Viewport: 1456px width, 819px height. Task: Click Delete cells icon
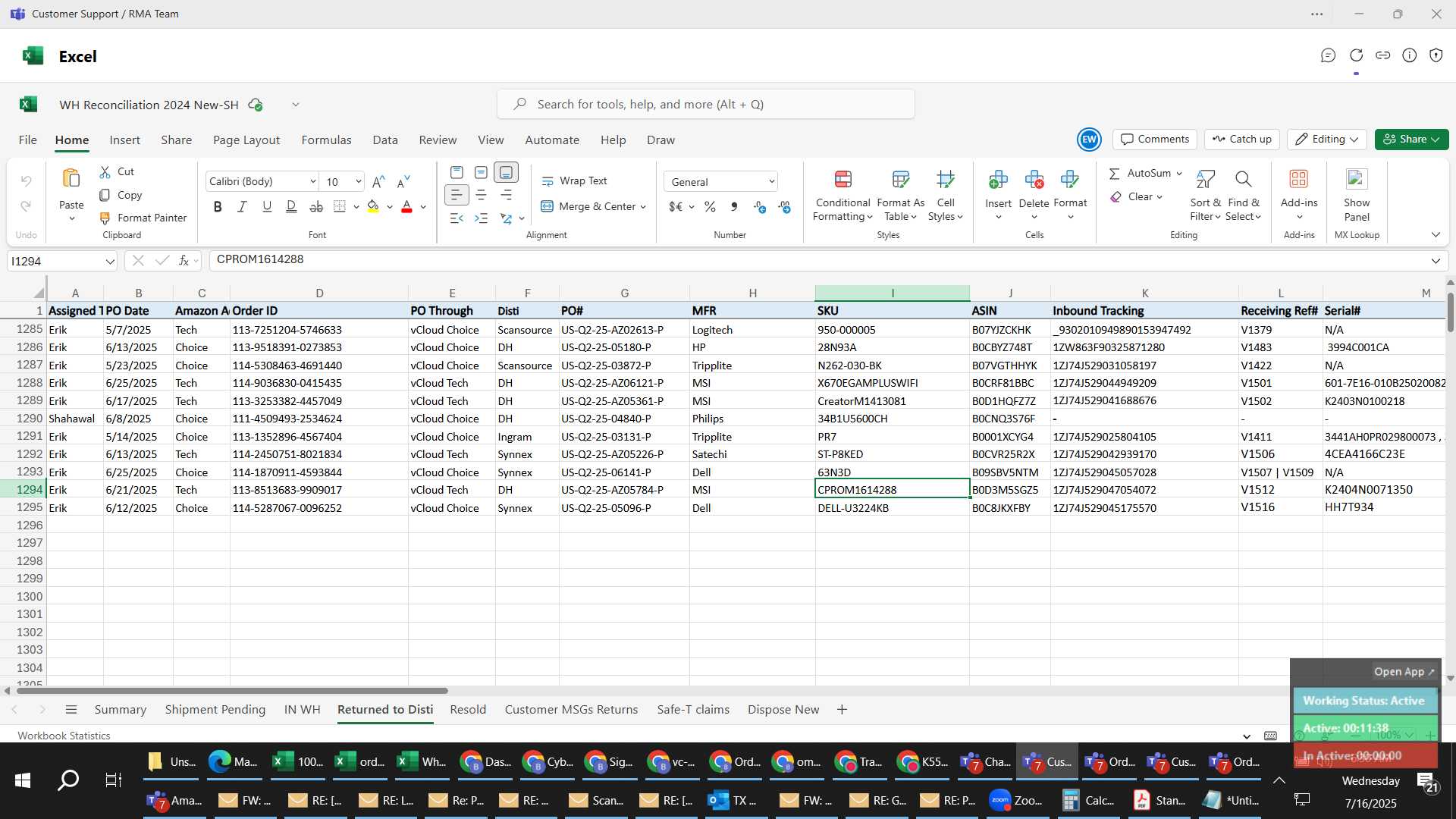[1034, 180]
